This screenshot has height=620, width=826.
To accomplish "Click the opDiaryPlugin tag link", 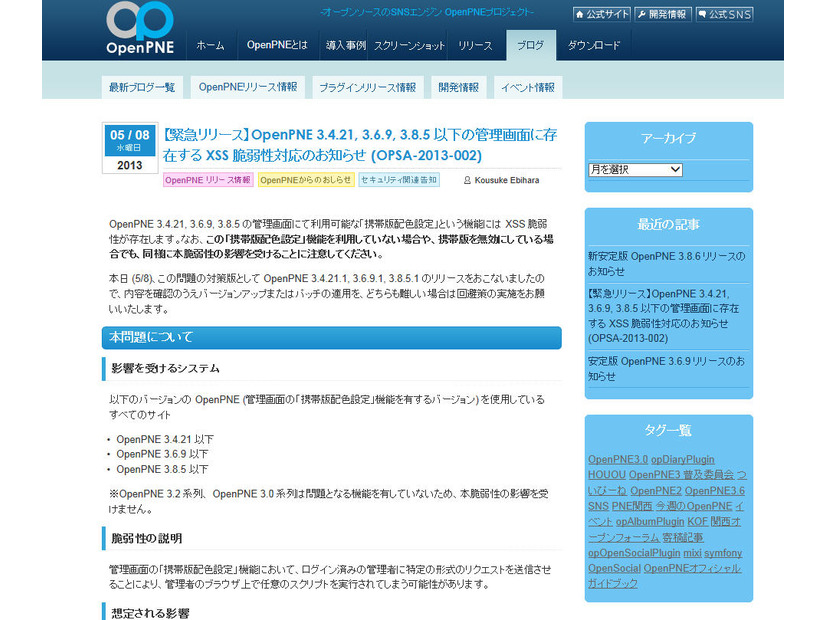I will (685, 459).
